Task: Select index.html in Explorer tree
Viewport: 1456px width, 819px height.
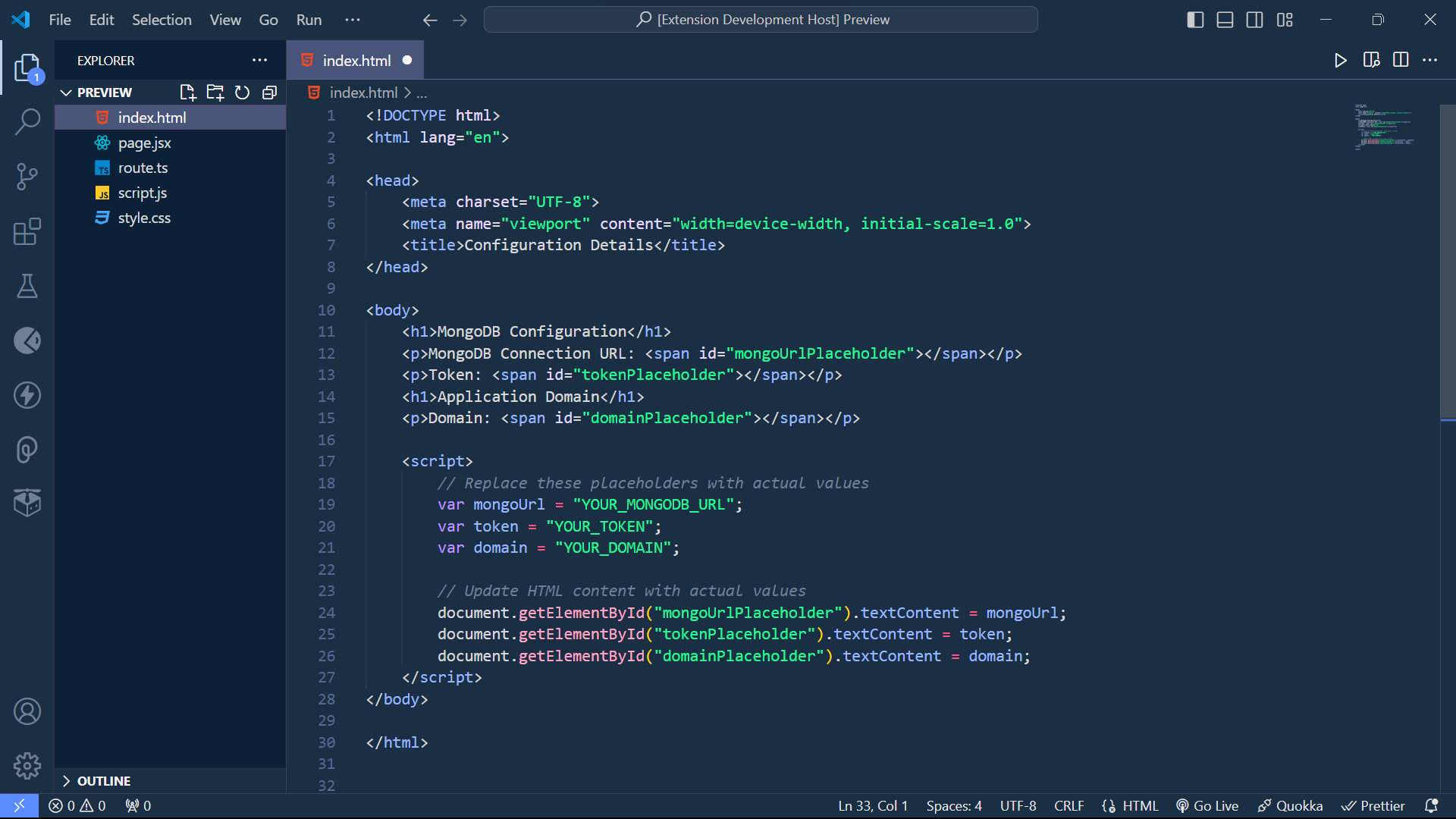Action: (x=171, y=118)
